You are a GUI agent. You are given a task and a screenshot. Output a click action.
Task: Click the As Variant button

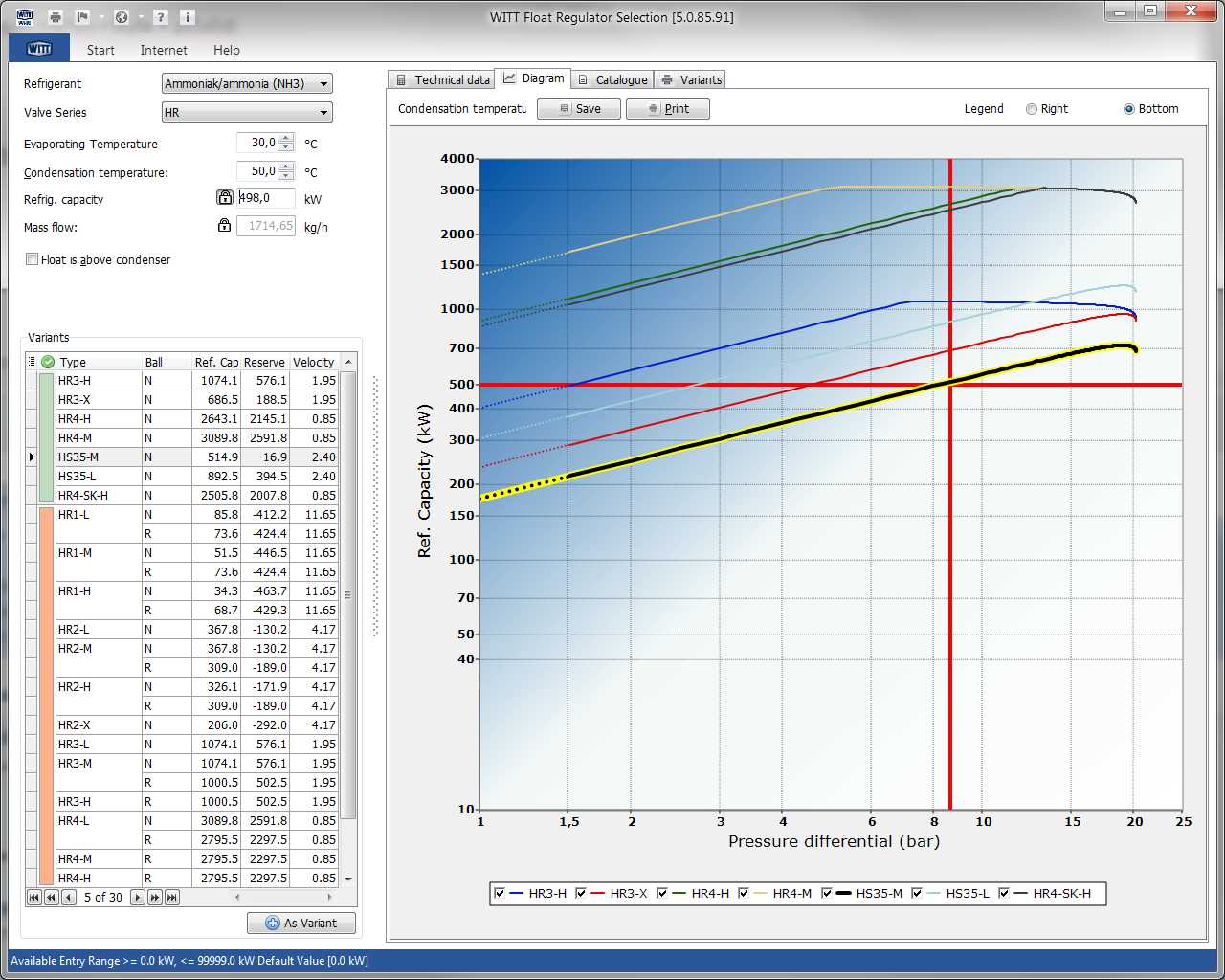click(x=301, y=923)
